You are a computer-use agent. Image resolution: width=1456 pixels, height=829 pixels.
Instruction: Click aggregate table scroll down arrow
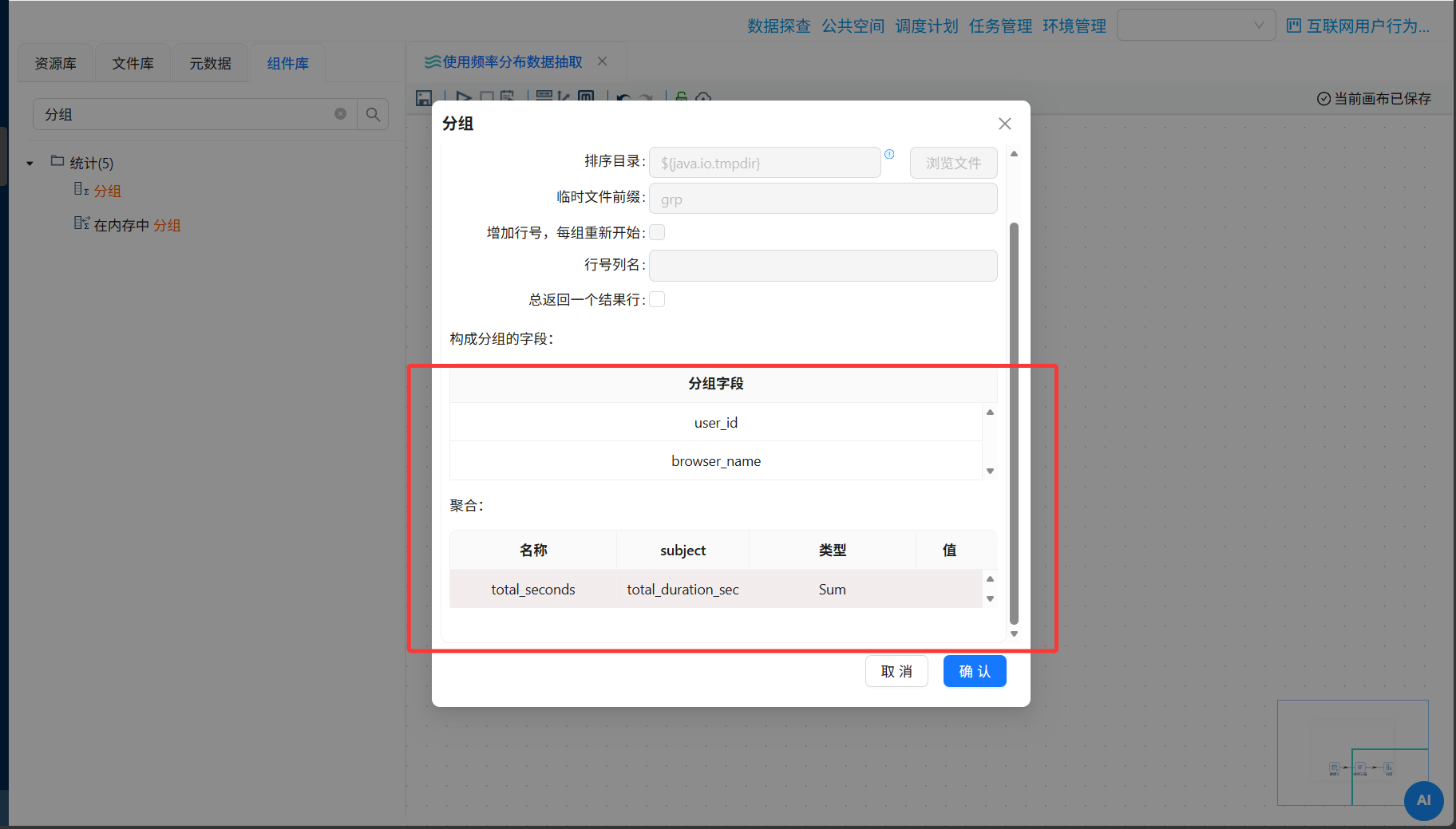pos(990,599)
